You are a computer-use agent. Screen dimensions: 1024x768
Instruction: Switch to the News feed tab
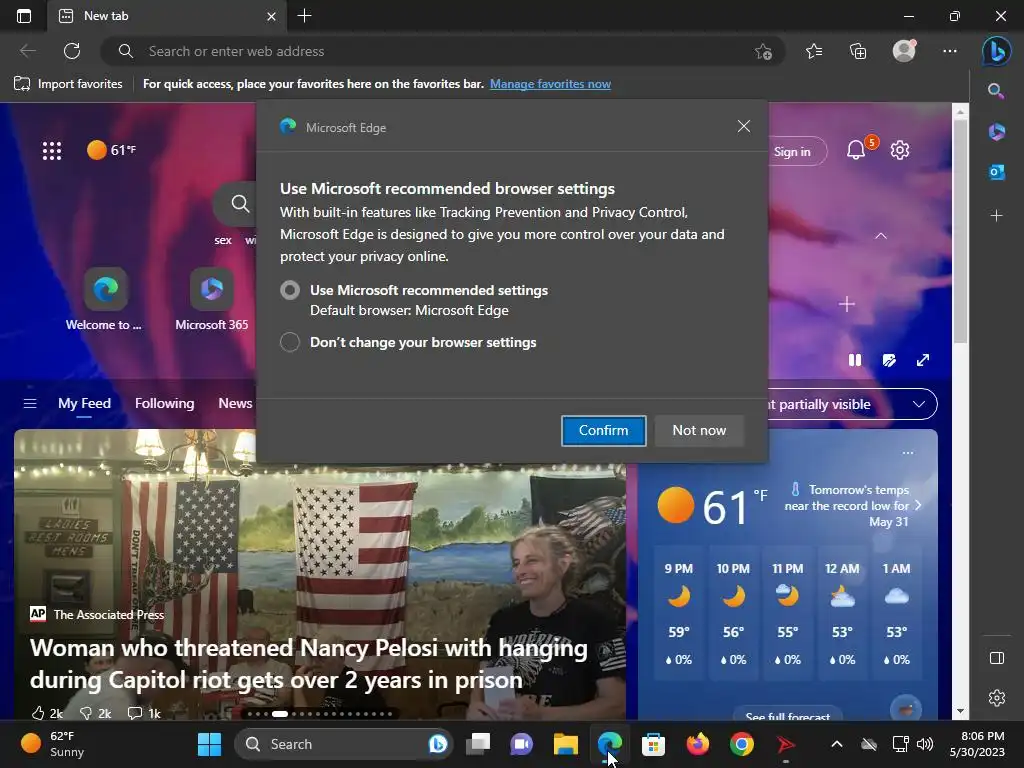235,404
